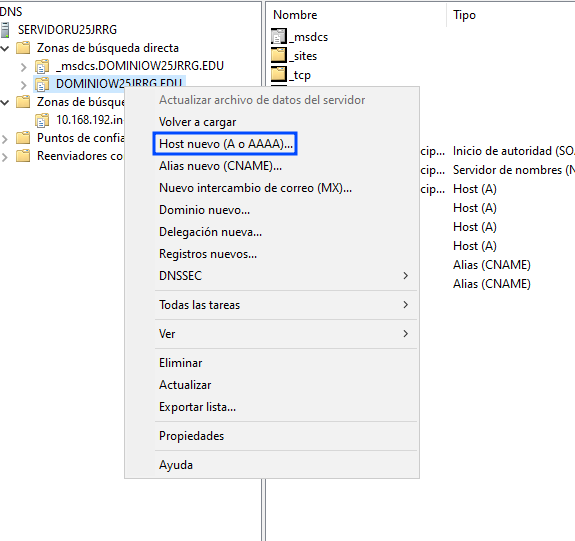The image size is (575, 541).
Task: Select the _msdcs entry name
Action: pos(308,37)
